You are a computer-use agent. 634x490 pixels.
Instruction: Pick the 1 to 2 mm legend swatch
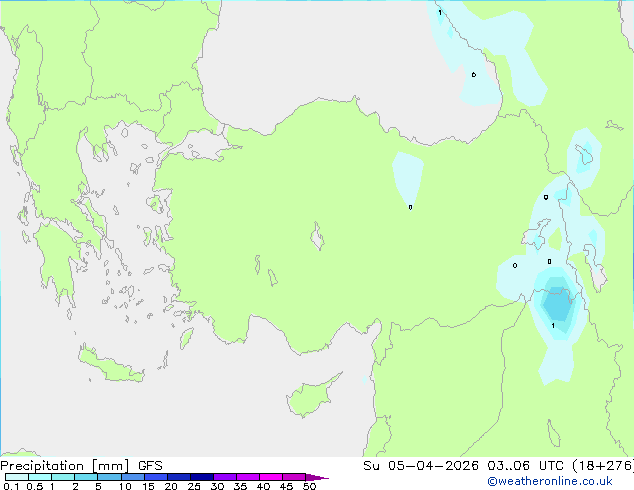pos(63,477)
